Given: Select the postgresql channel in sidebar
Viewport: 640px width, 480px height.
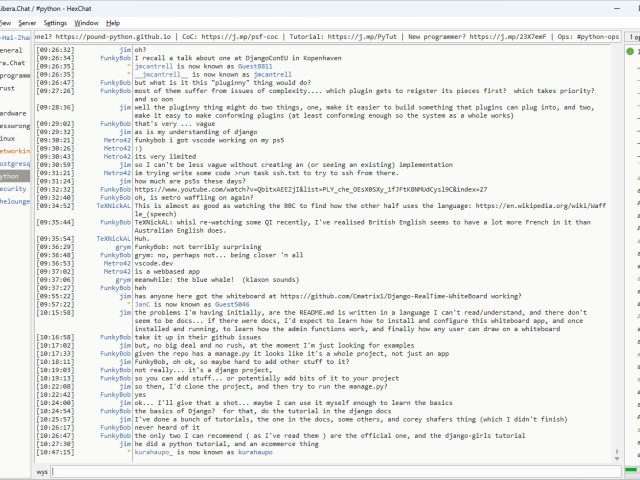Looking at the screenshot, I should pyautogui.click(x=15, y=163).
